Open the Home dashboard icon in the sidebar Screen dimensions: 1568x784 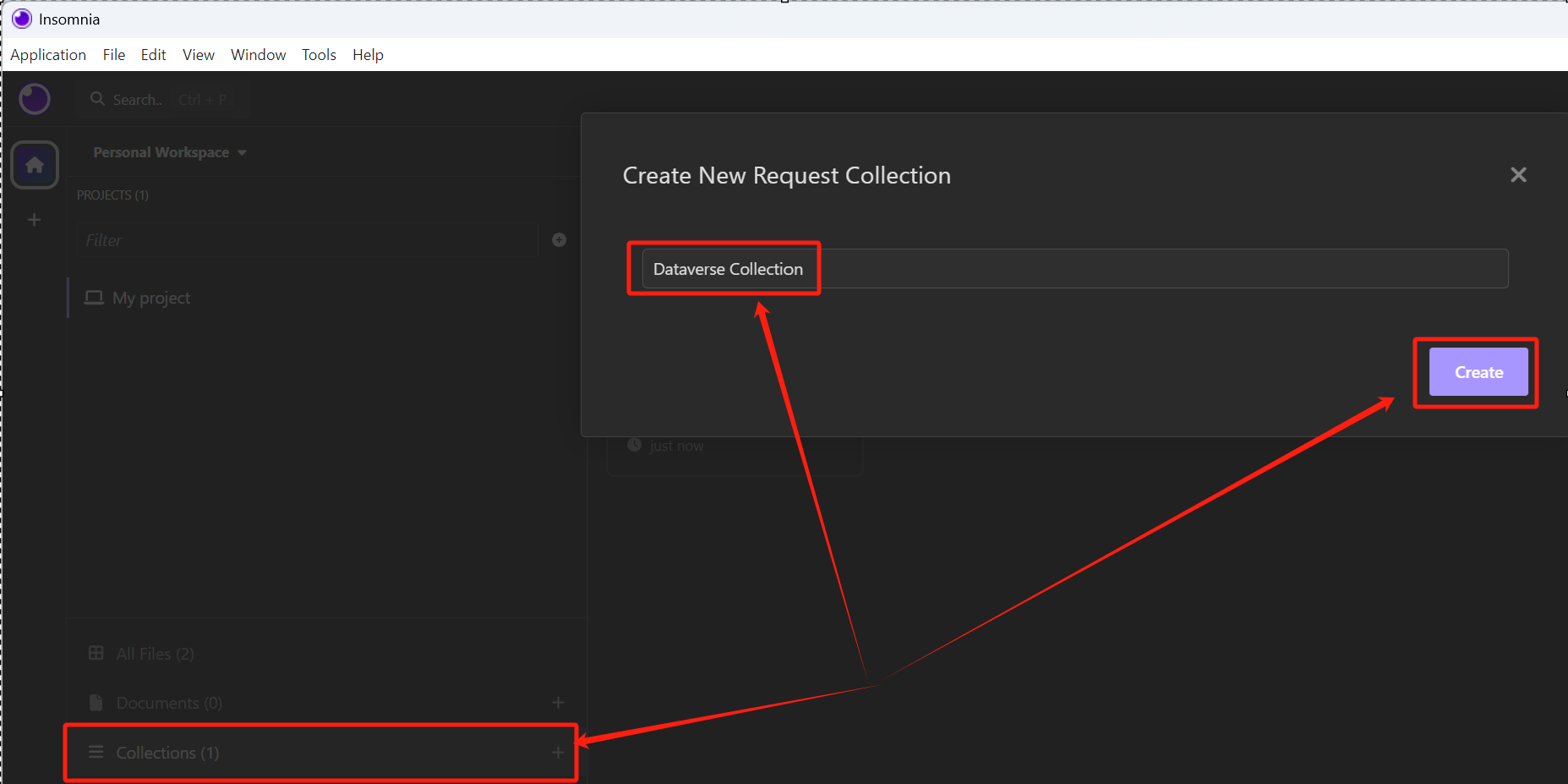35,165
